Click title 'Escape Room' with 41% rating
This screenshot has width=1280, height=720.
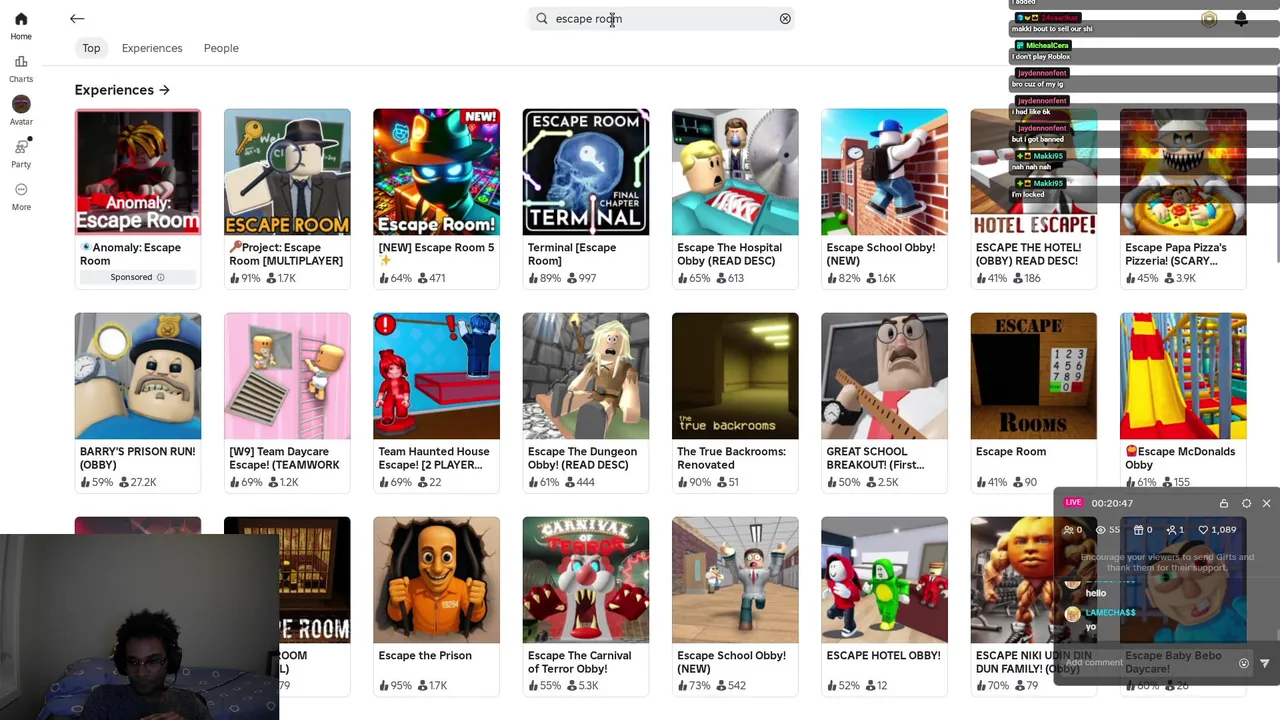click(x=1010, y=452)
